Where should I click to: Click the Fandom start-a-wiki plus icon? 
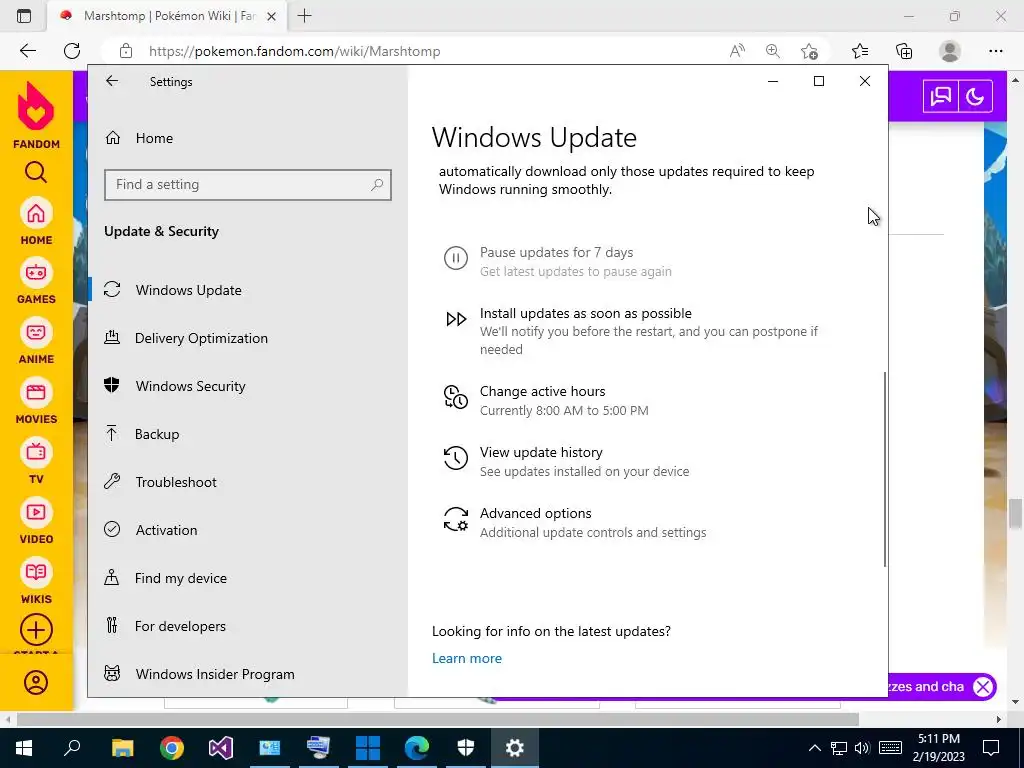pyautogui.click(x=36, y=630)
